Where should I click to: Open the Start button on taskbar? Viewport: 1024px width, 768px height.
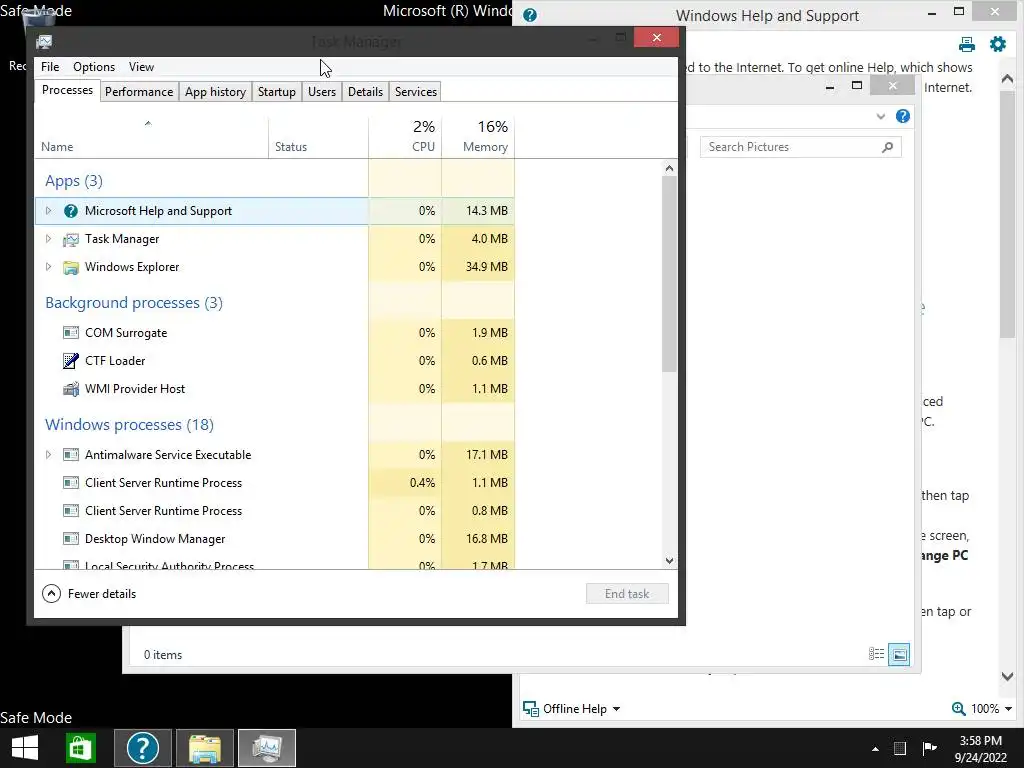click(25, 748)
